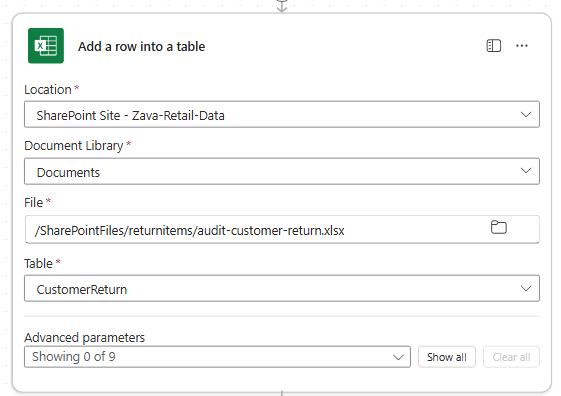Click the Advanced parameters label
The height and width of the screenshot is (396, 561).
[x=84, y=337]
